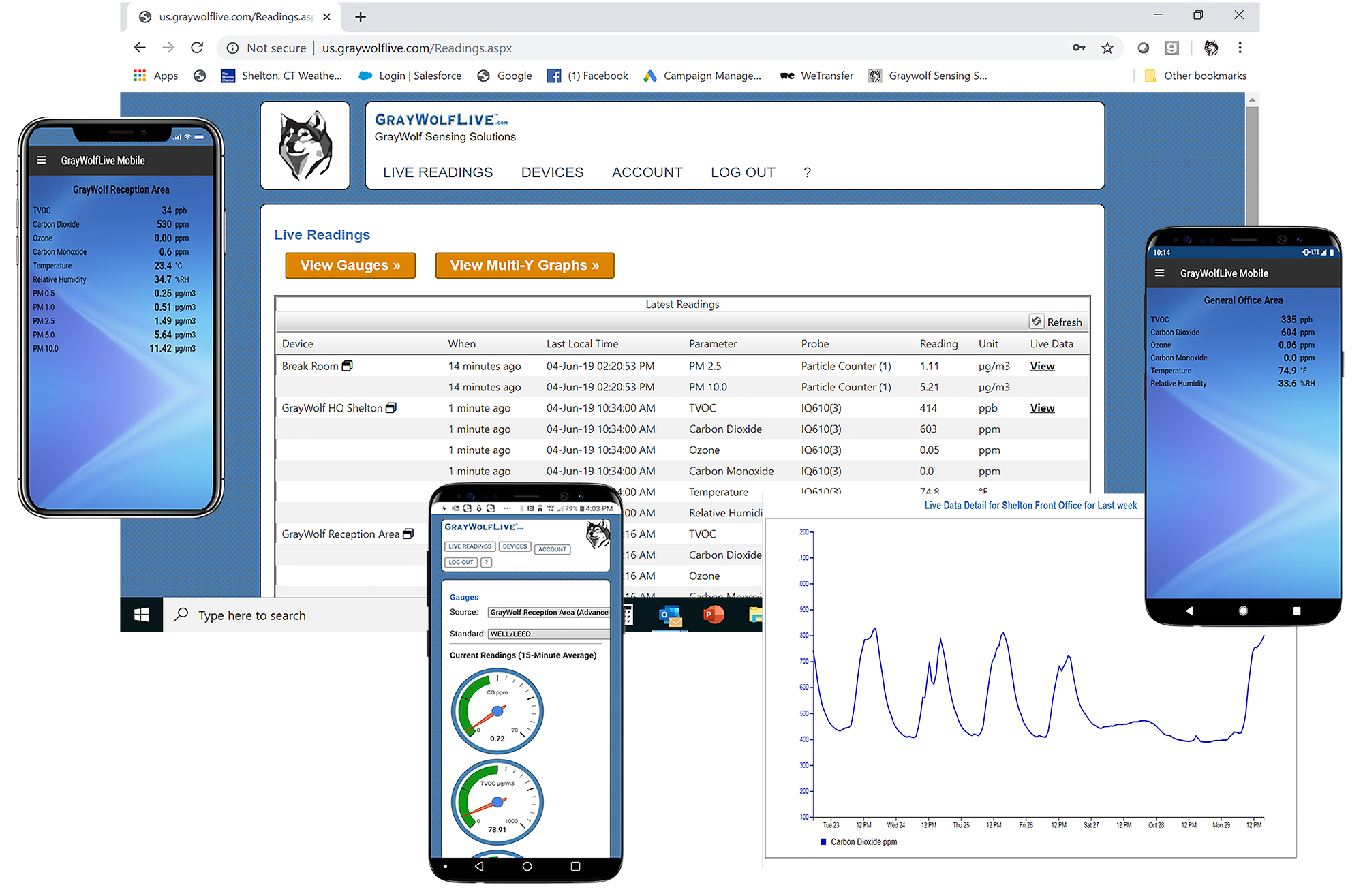Tap Android back button on right phone
The width and height of the screenshot is (1363, 896).
pyautogui.click(x=1189, y=611)
